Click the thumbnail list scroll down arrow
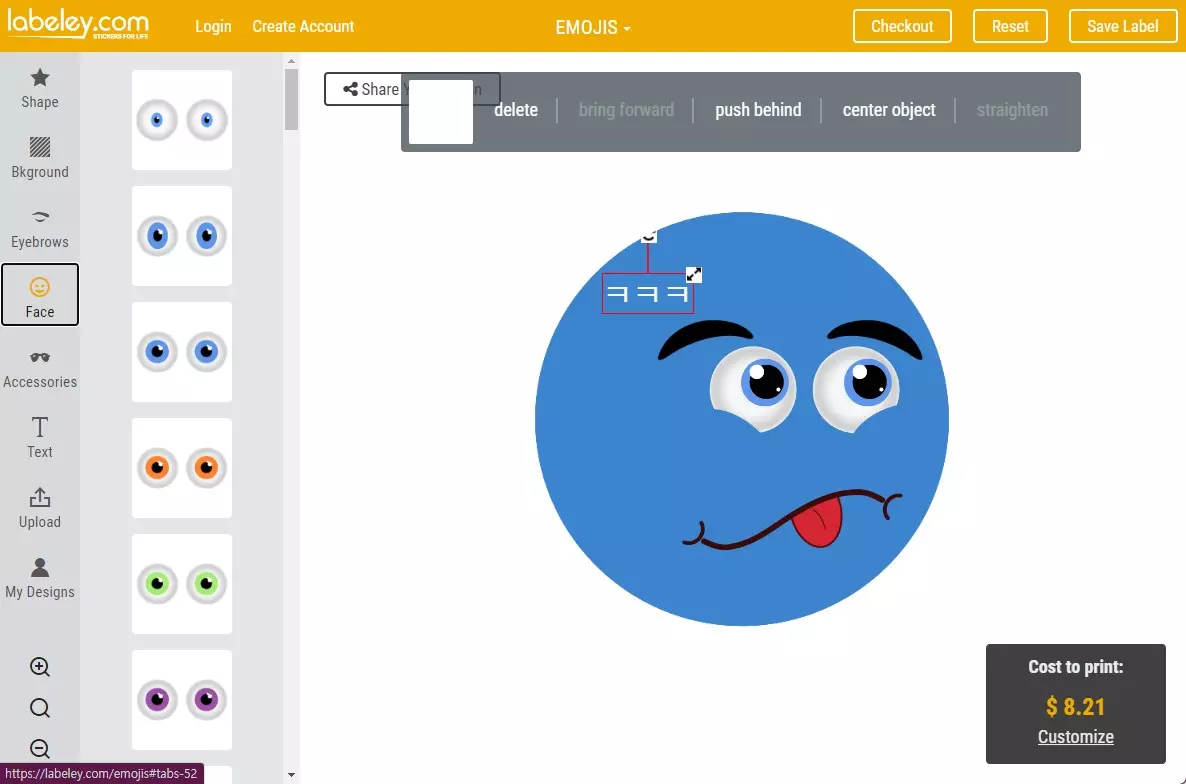The width and height of the screenshot is (1186, 784). (x=291, y=775)
